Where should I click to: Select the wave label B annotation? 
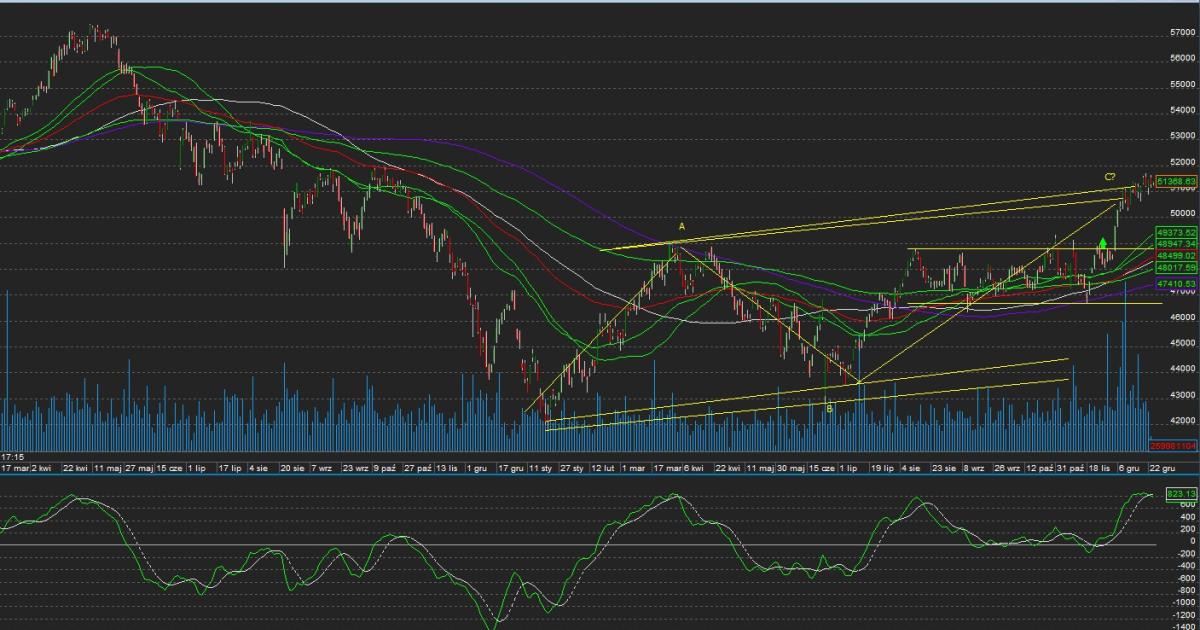coord(828,407)
